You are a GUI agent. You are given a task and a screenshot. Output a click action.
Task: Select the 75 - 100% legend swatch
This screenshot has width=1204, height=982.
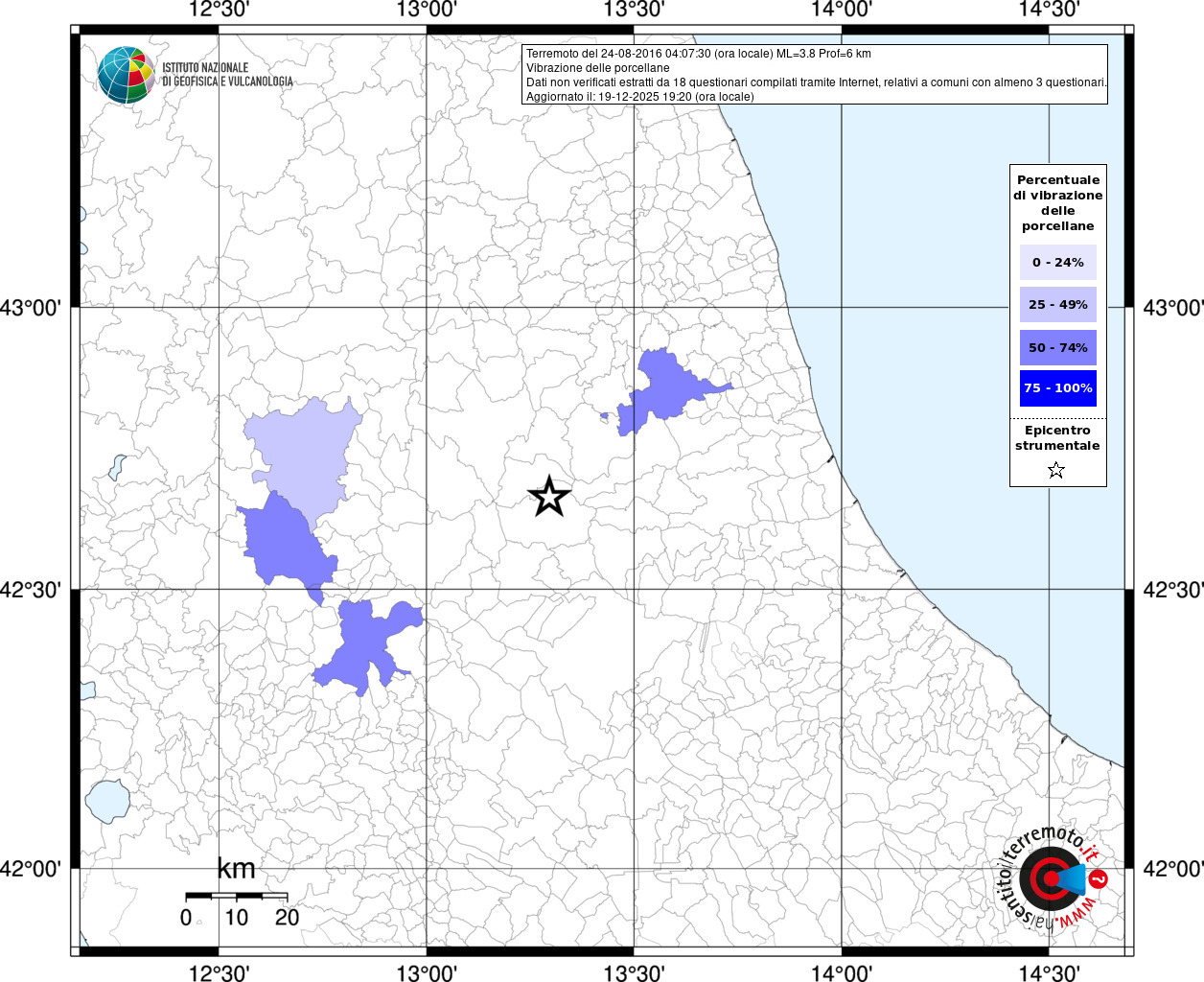click(1057, 388)
